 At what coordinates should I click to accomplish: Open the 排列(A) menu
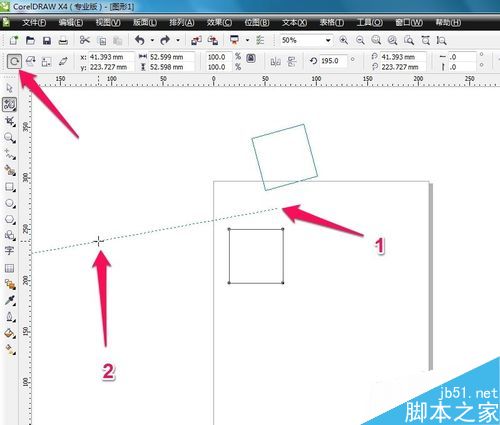pos(182,23)
